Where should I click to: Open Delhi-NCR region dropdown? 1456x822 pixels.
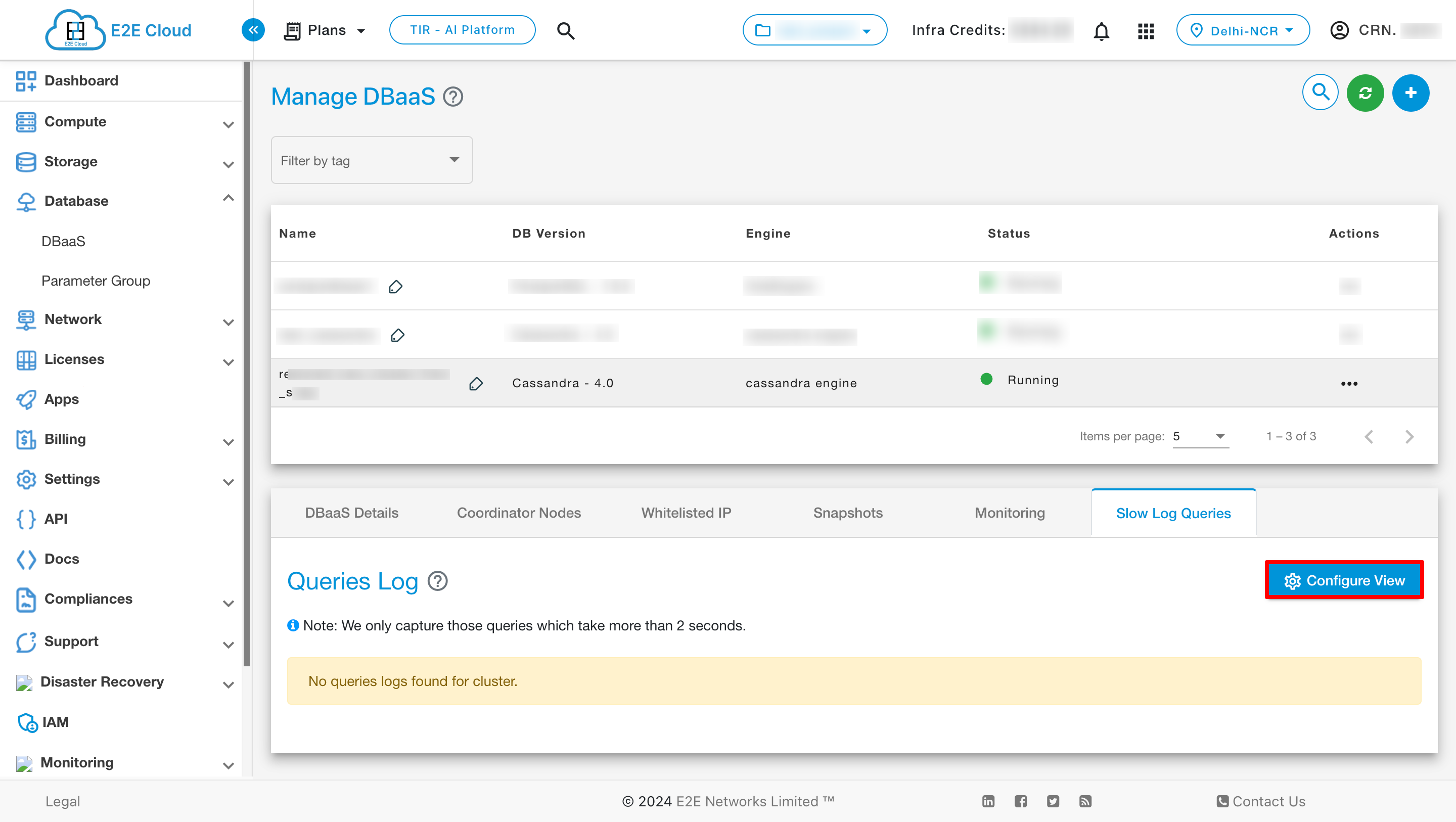coord(1242,30)
